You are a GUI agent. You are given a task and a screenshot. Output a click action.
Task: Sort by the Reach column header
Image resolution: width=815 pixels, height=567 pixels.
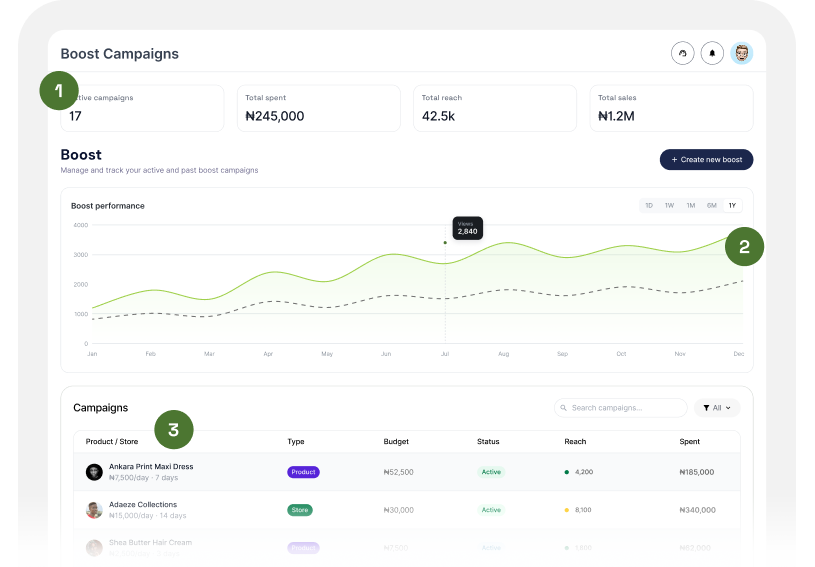[x=575, y=441]
